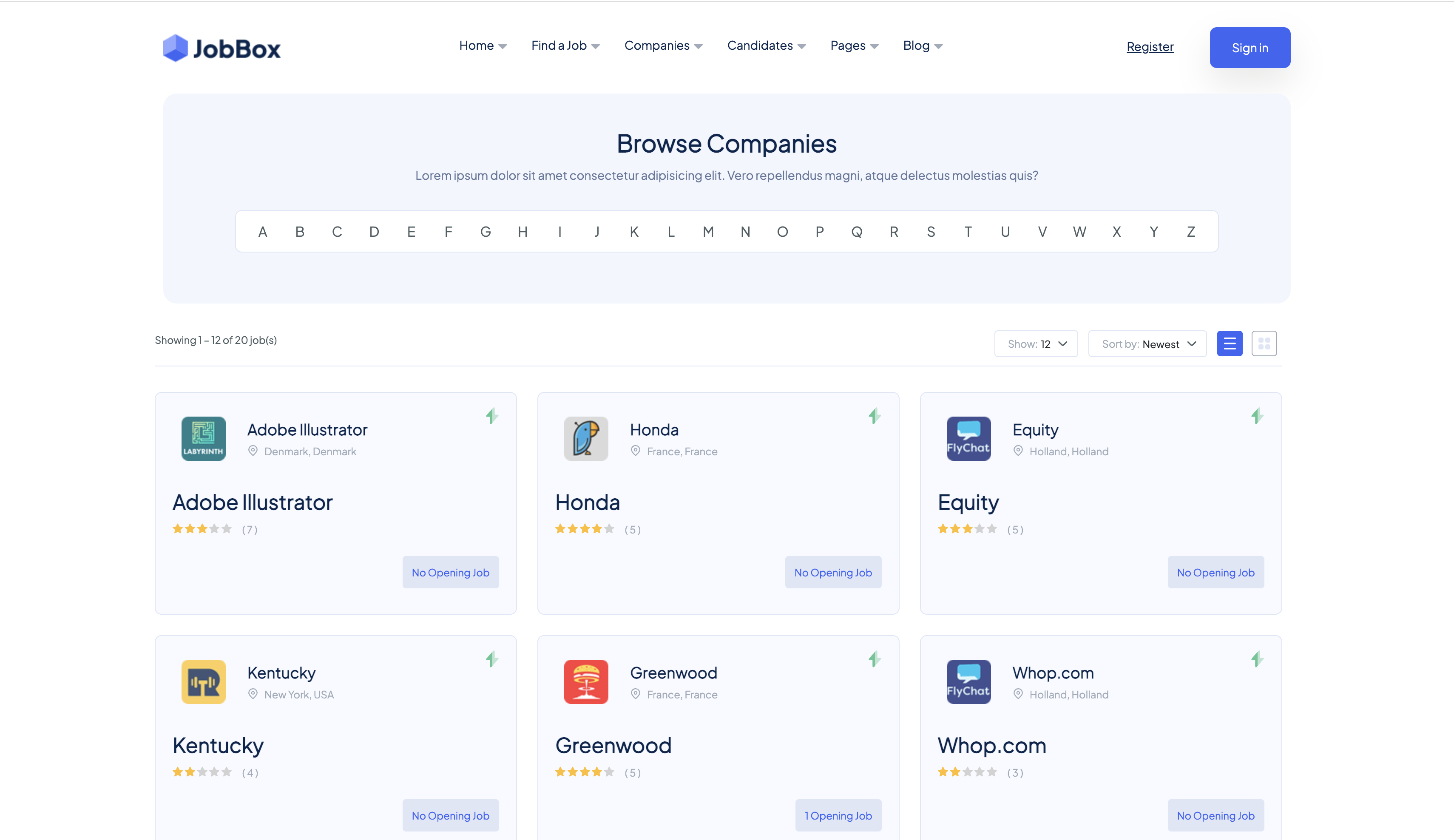1454x840 pixels.
Task: Open the Sort by Newest dropdown
Action: (x=1147, y=343)
